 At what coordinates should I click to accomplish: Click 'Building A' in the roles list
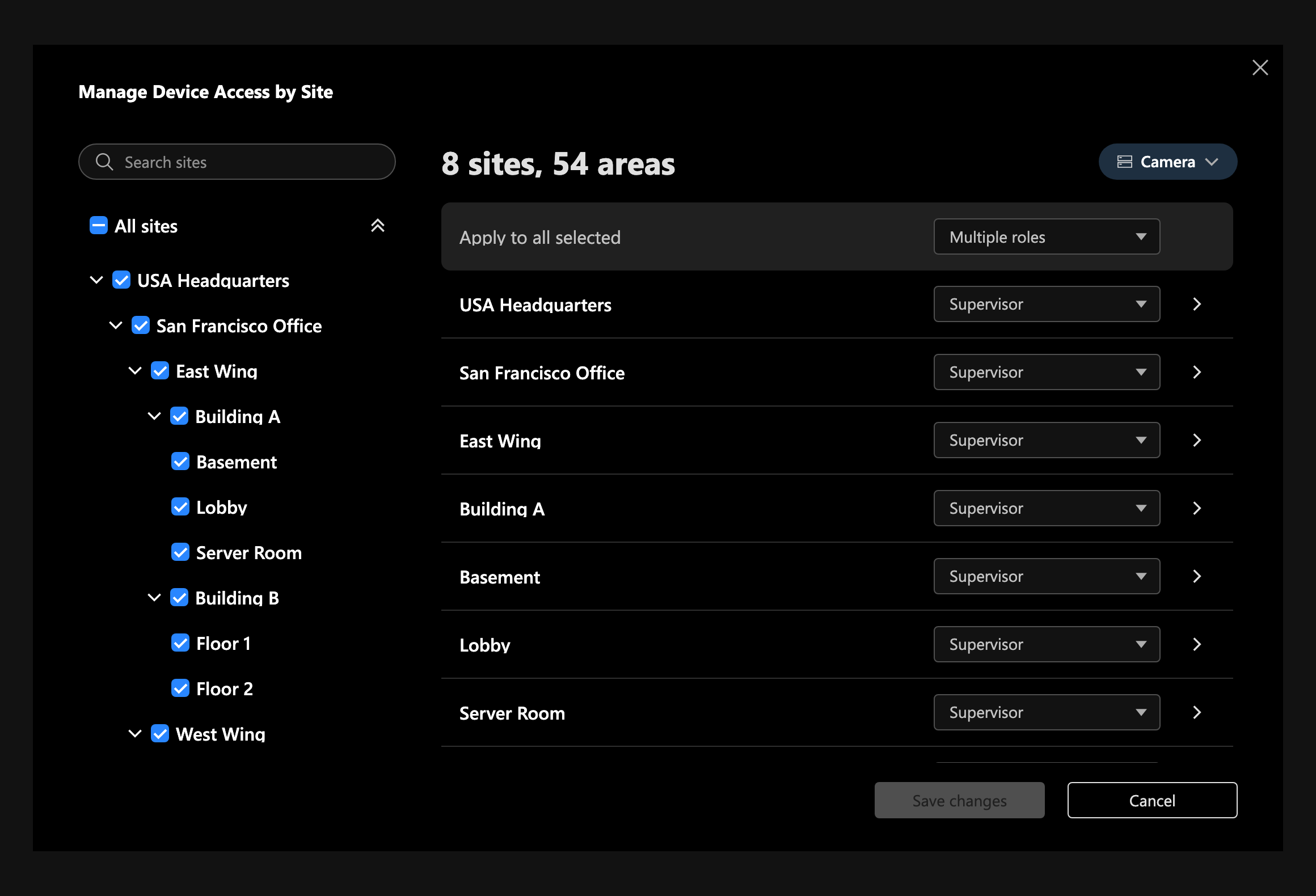[502, 509]
